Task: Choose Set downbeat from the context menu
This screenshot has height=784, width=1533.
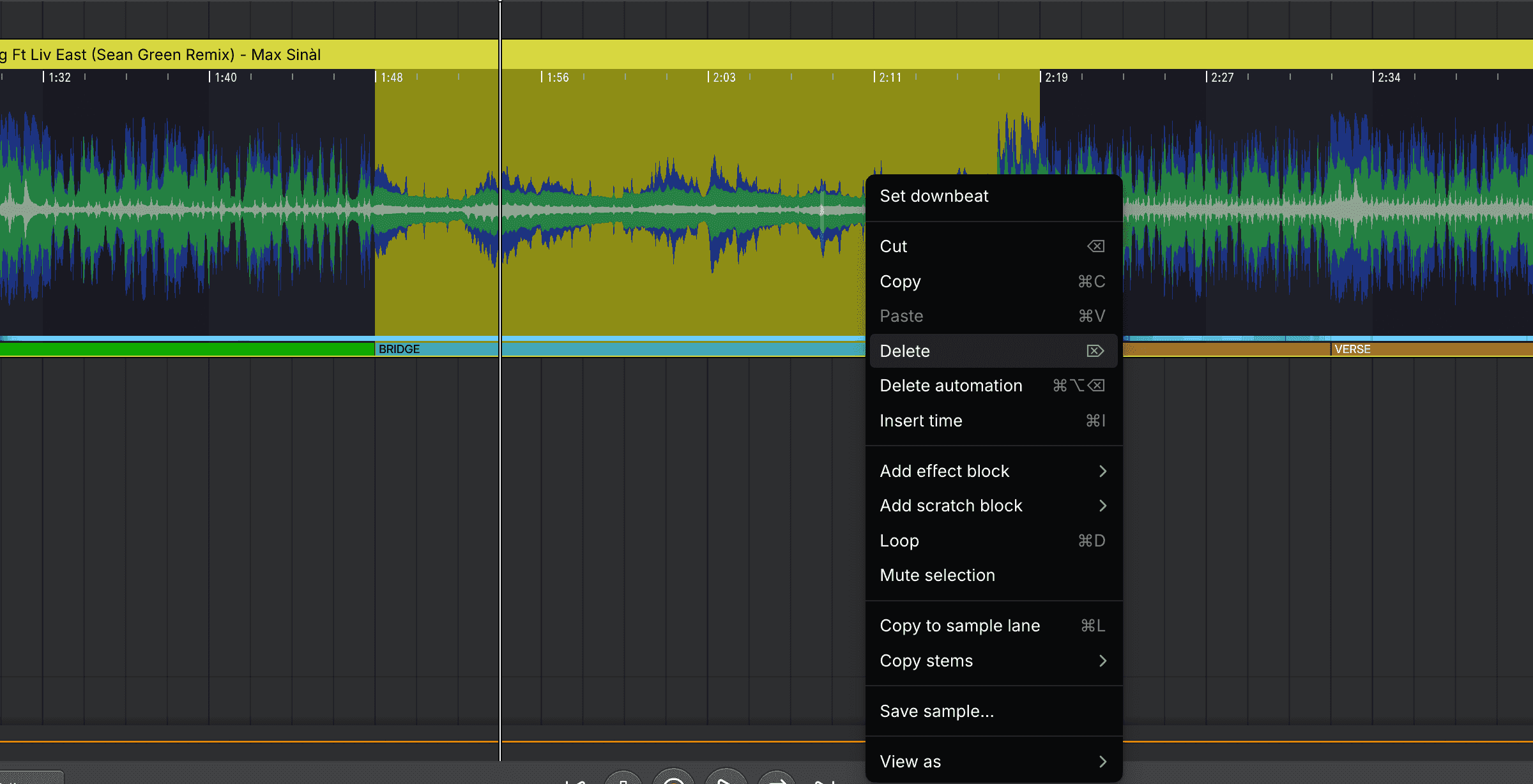Action: point(993,196)
